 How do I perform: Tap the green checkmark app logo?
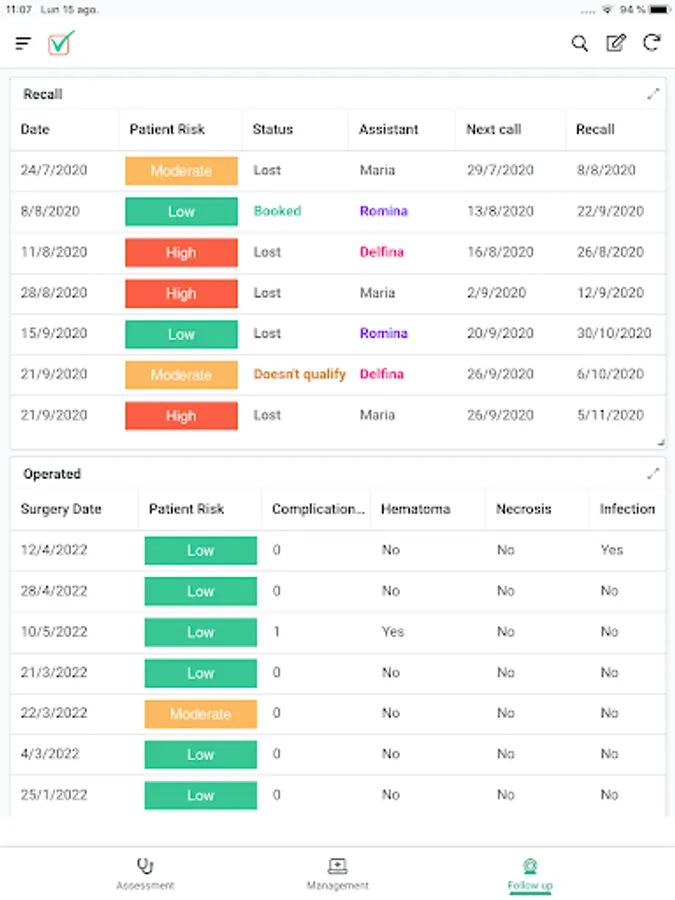pos(61,43)
